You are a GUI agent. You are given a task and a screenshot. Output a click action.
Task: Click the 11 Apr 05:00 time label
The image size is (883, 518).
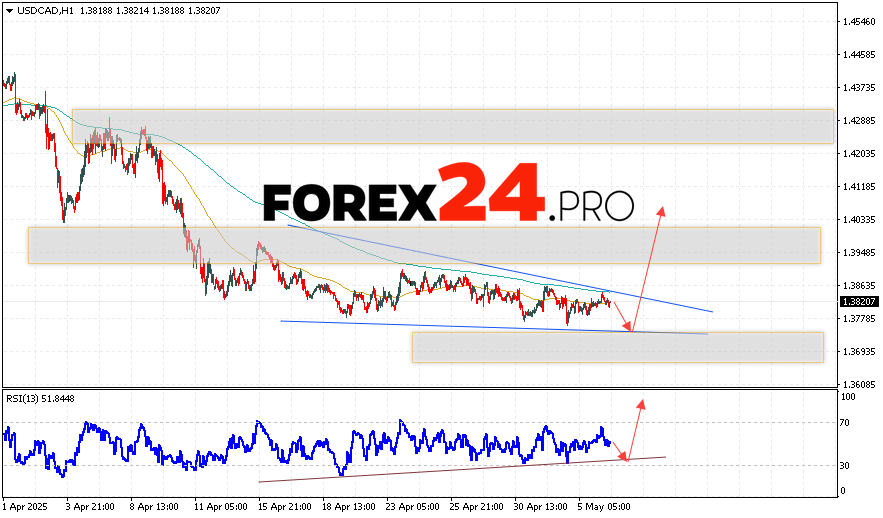(220, 507)
